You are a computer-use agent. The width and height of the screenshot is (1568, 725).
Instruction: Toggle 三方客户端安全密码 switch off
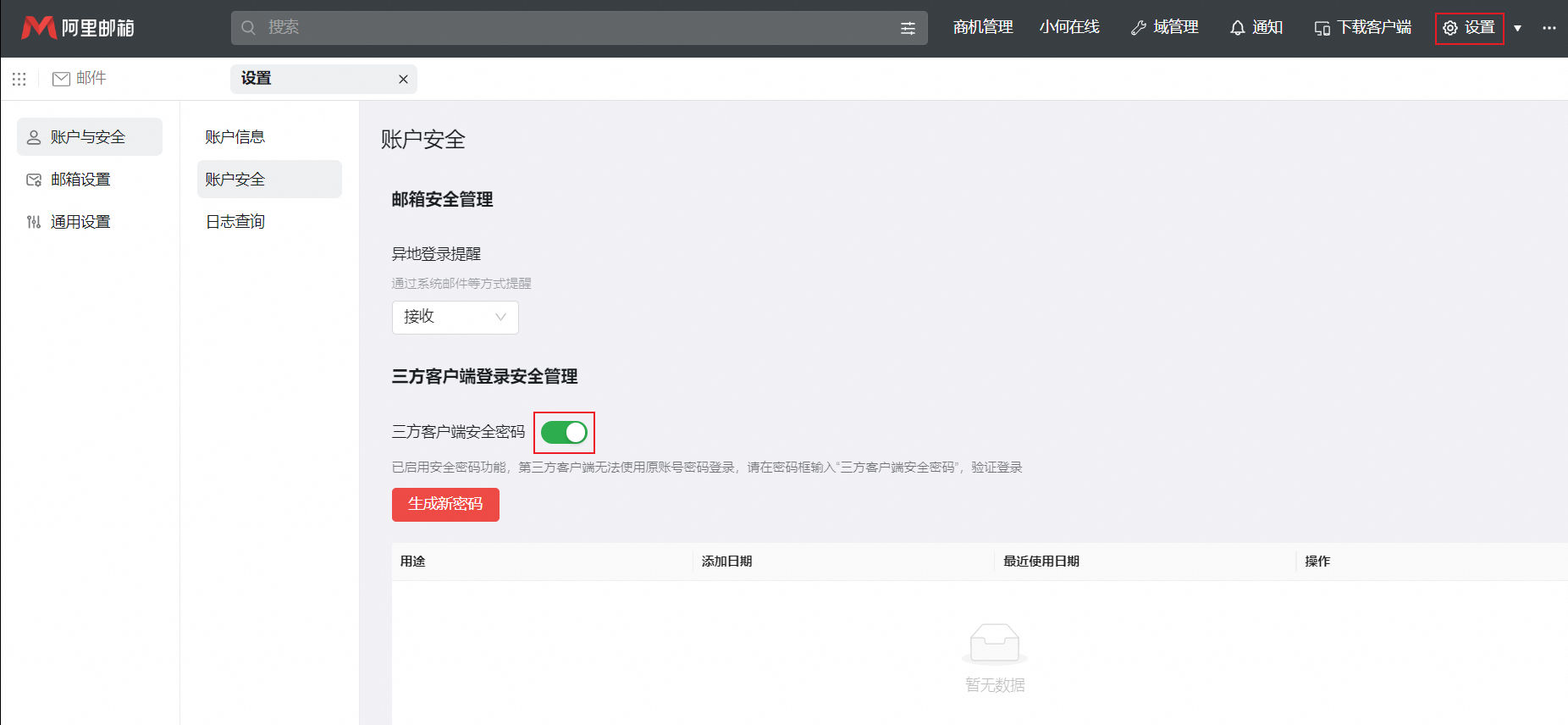[x=564, y=433]
